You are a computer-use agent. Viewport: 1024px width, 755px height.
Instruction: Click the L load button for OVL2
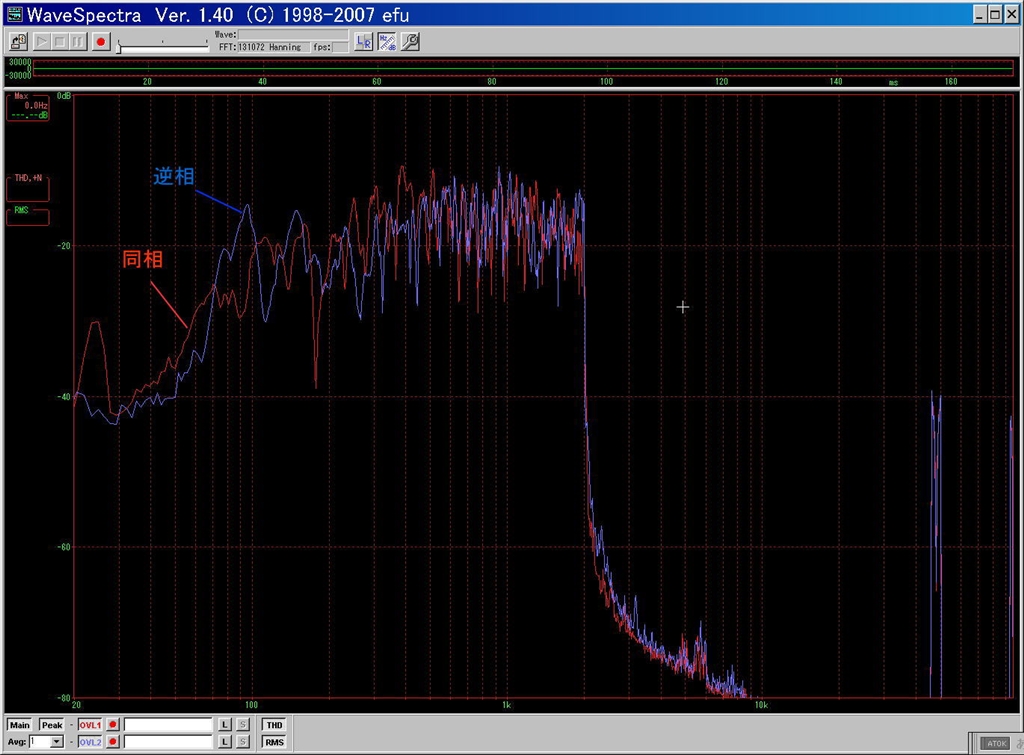tap(225, 741)
